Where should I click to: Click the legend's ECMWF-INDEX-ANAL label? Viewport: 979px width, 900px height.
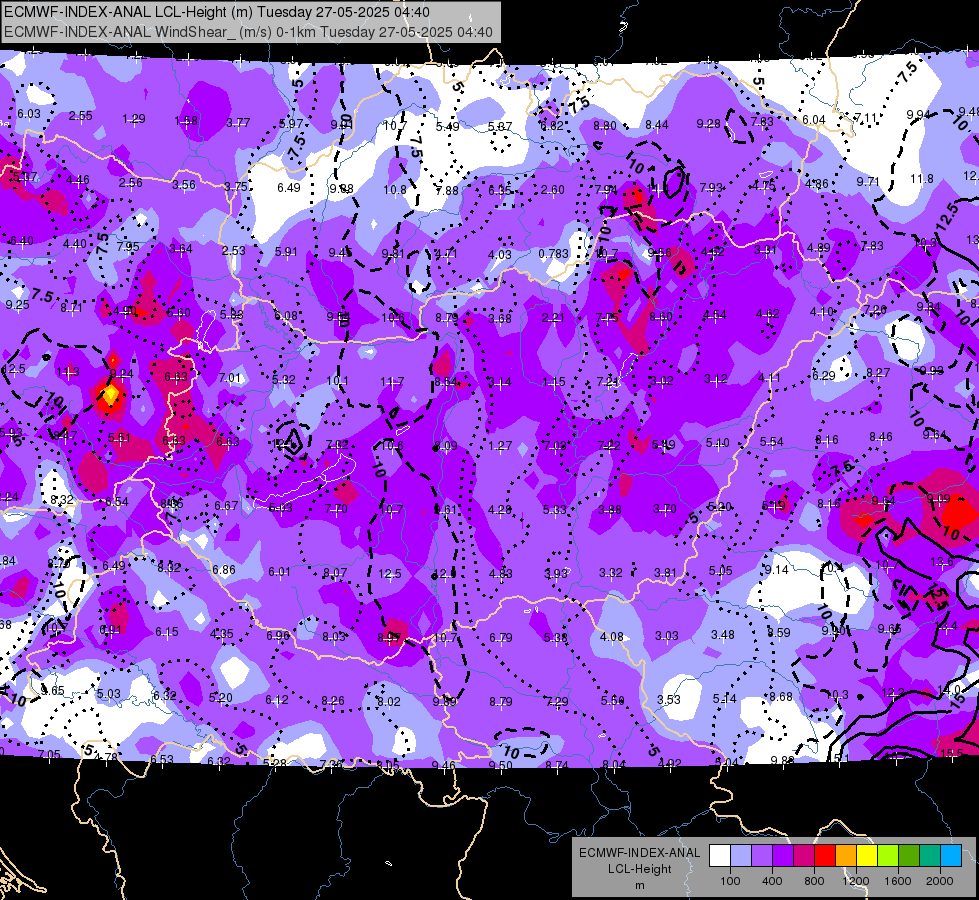(x=639, y=853)
